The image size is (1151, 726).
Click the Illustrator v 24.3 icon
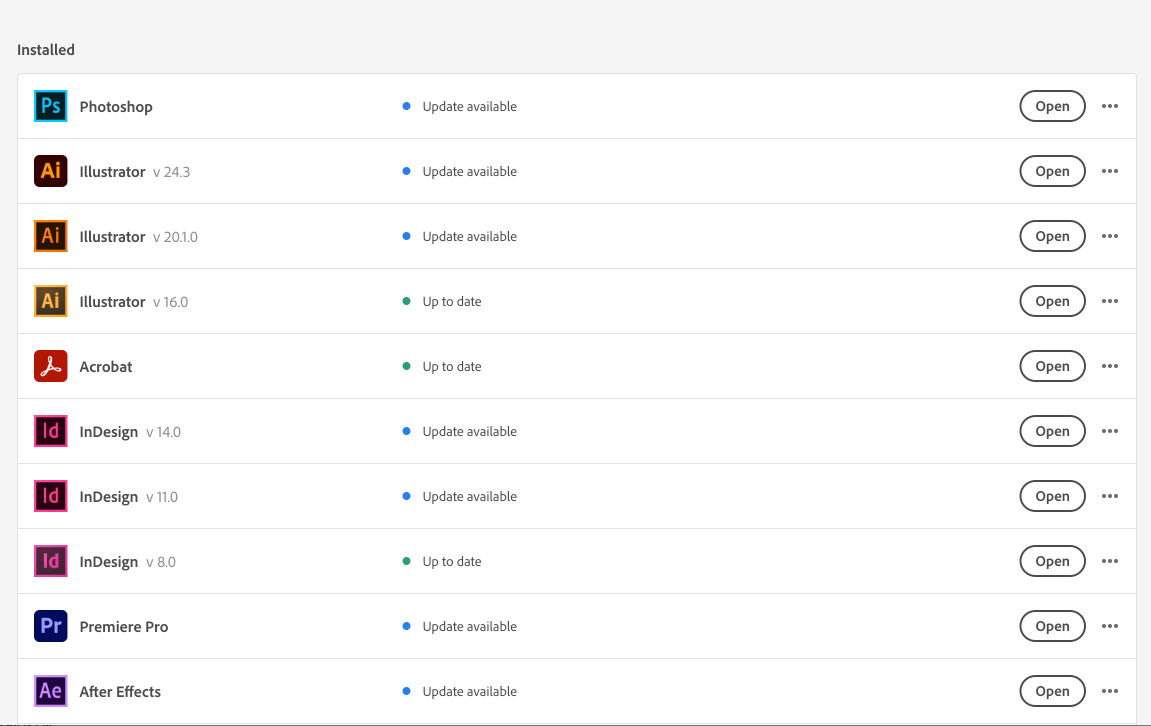[50, 171]
